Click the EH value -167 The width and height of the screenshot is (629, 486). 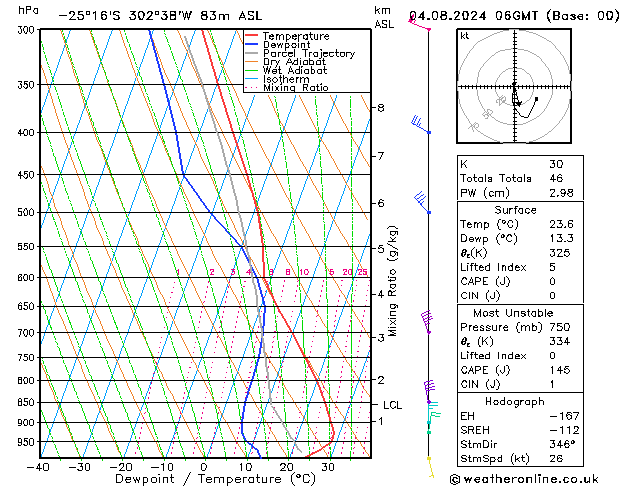tap(564, 416)
